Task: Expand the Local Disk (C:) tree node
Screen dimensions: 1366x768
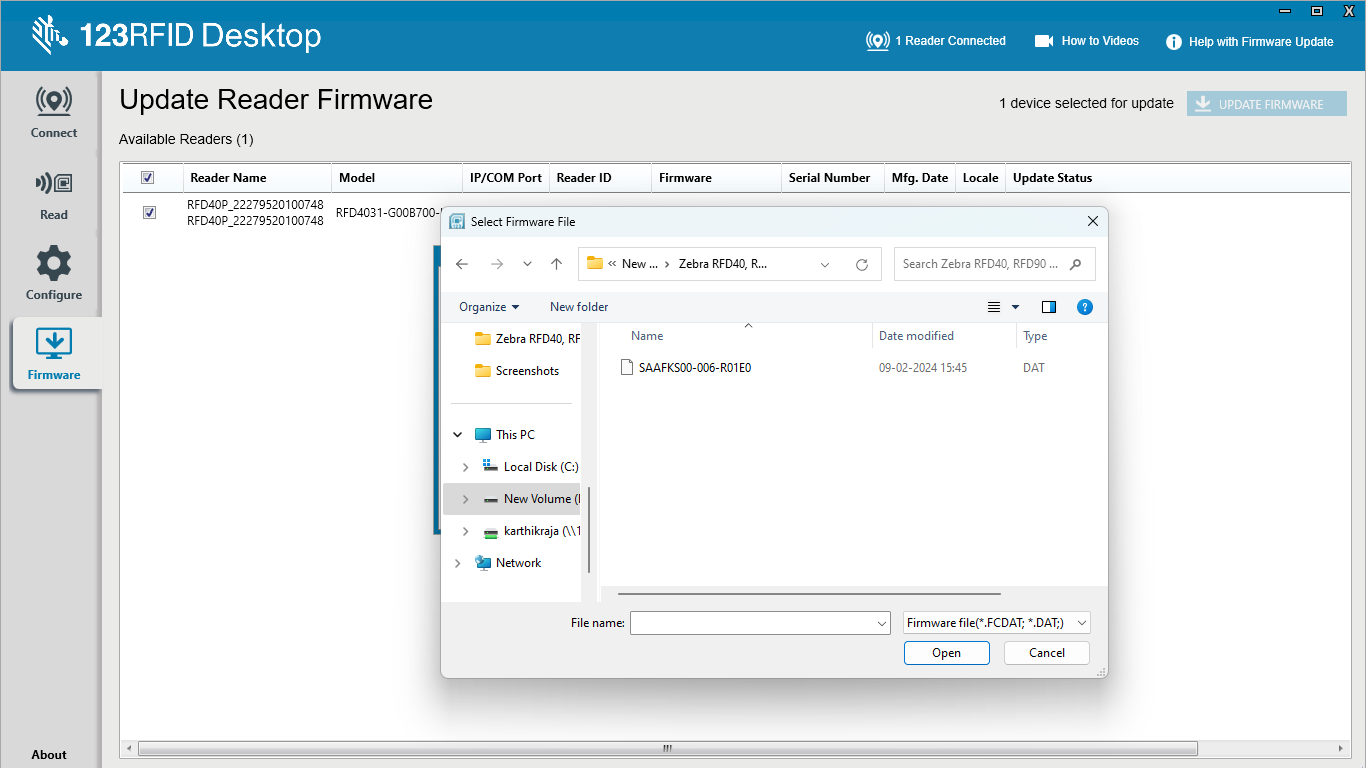Action: 466,467
